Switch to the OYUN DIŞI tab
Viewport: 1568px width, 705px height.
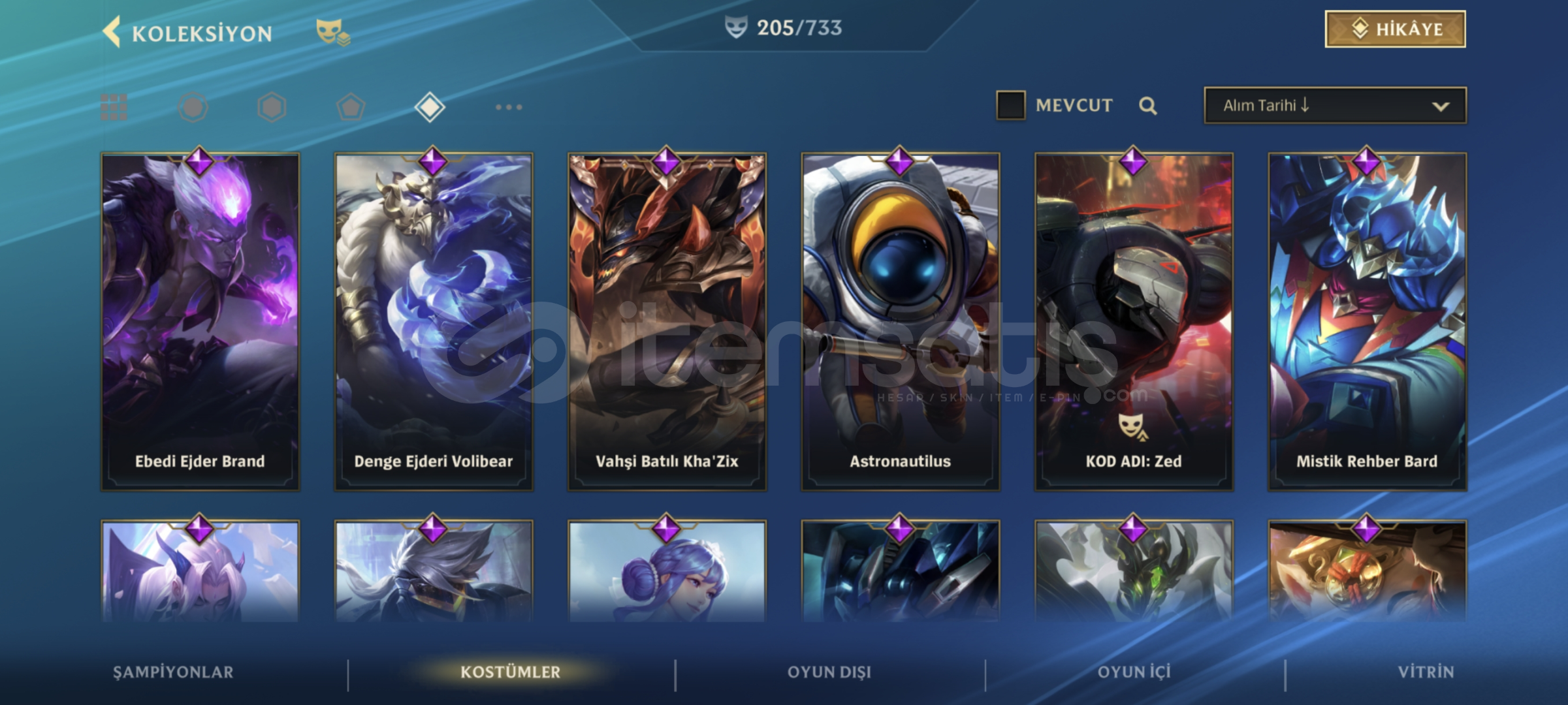(x=829, y=672)
